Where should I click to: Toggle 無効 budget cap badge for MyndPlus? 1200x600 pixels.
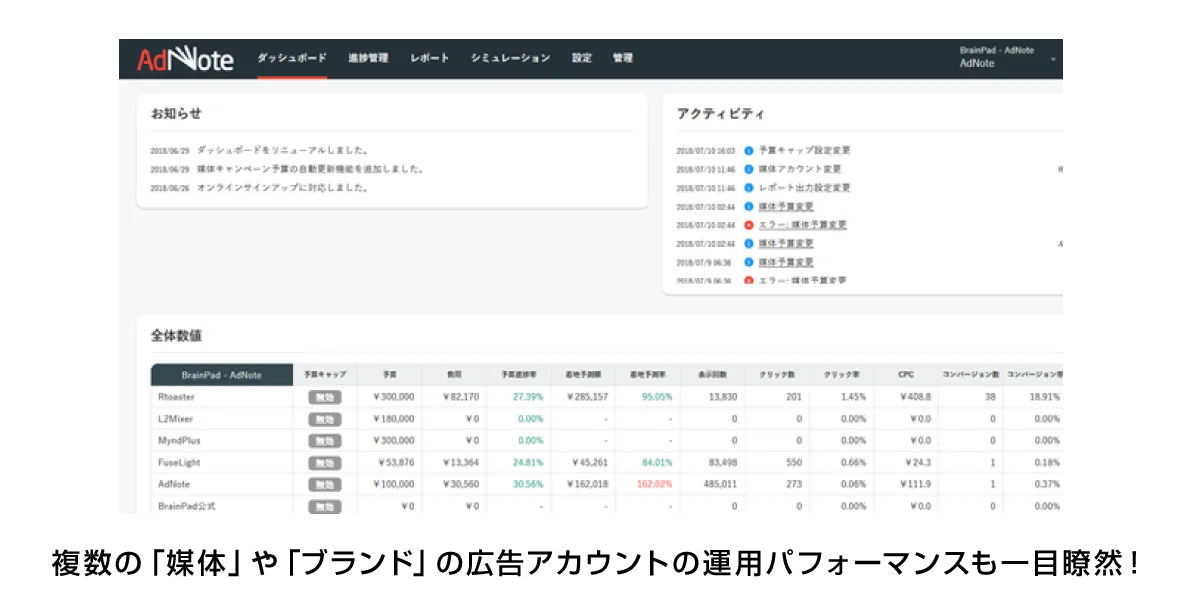[325, 441]
